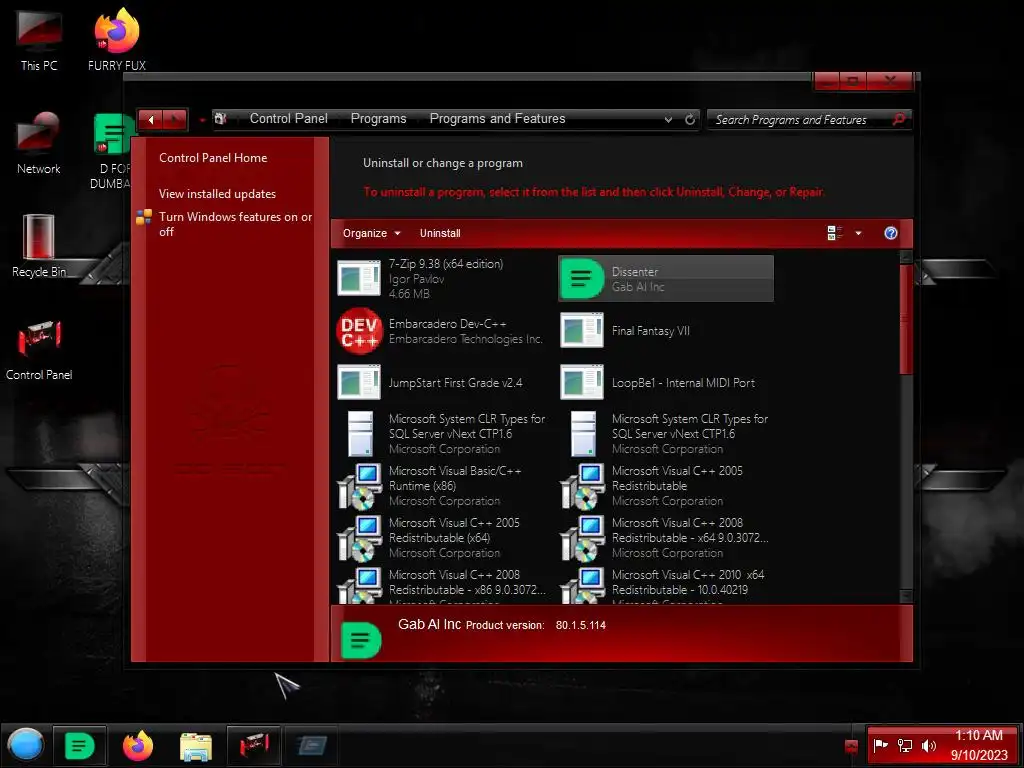Expand the address bar history dropdown
1024x768 pixels.
668,120
